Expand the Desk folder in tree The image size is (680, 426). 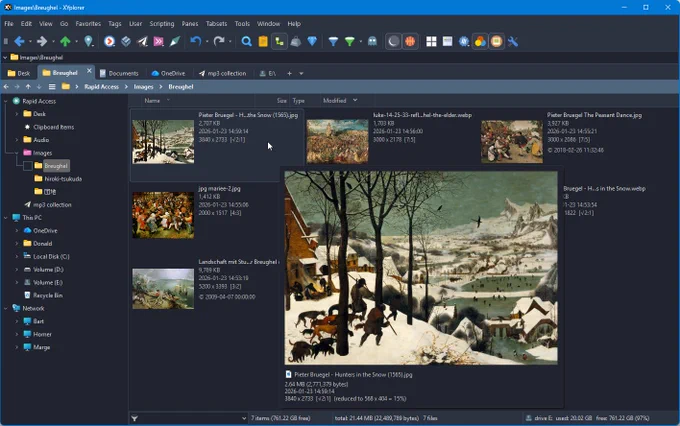point(17,114)
